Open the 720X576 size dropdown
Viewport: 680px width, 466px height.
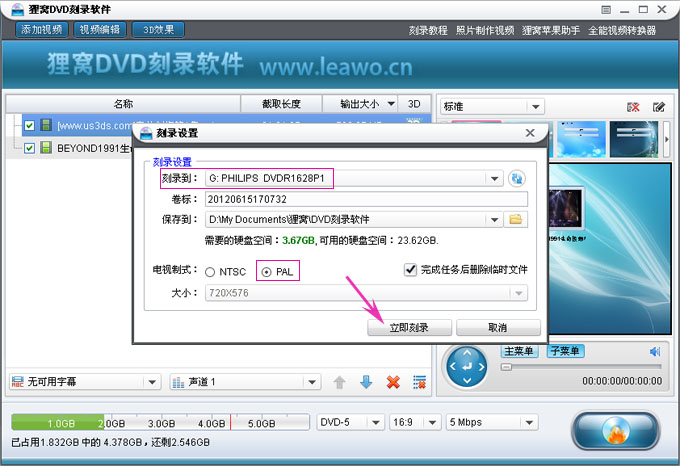pyautogui.click(x=519, y=293)
